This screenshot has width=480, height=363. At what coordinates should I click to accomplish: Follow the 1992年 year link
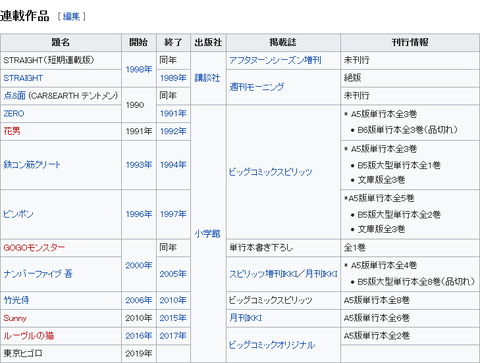pos(173,131)
